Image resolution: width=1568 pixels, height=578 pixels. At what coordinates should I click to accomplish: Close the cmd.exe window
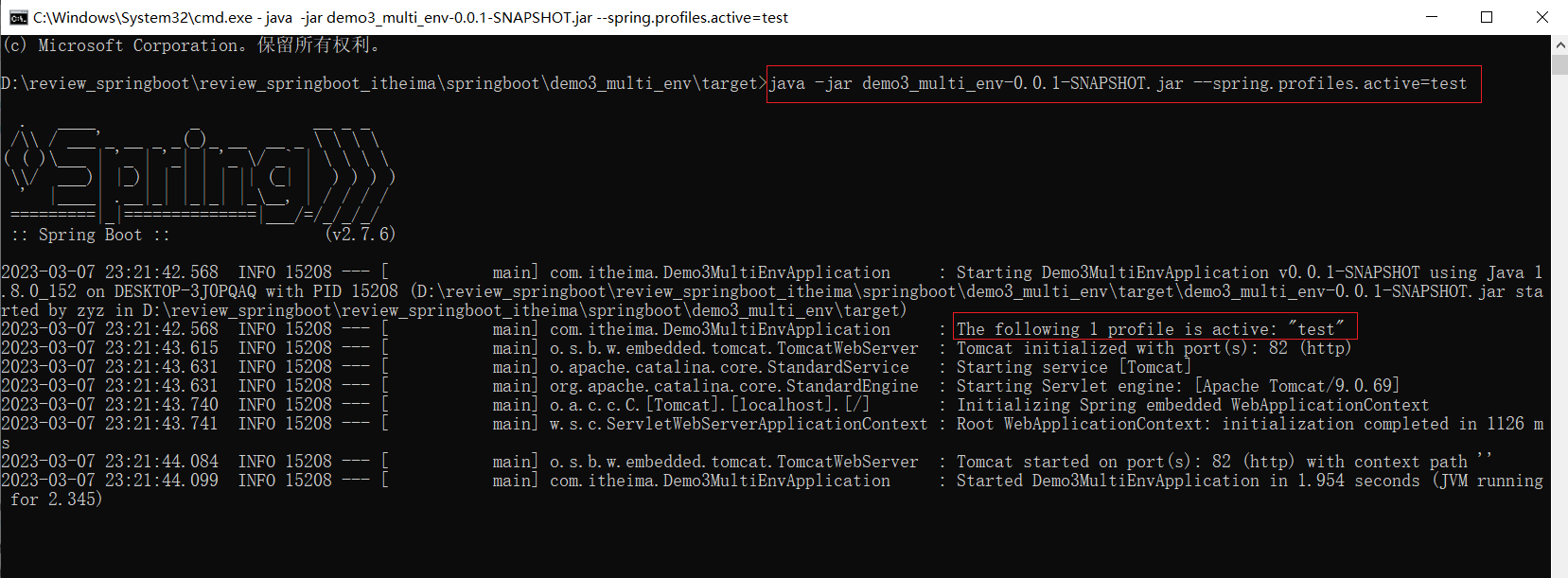click(x=1542, y=17)
